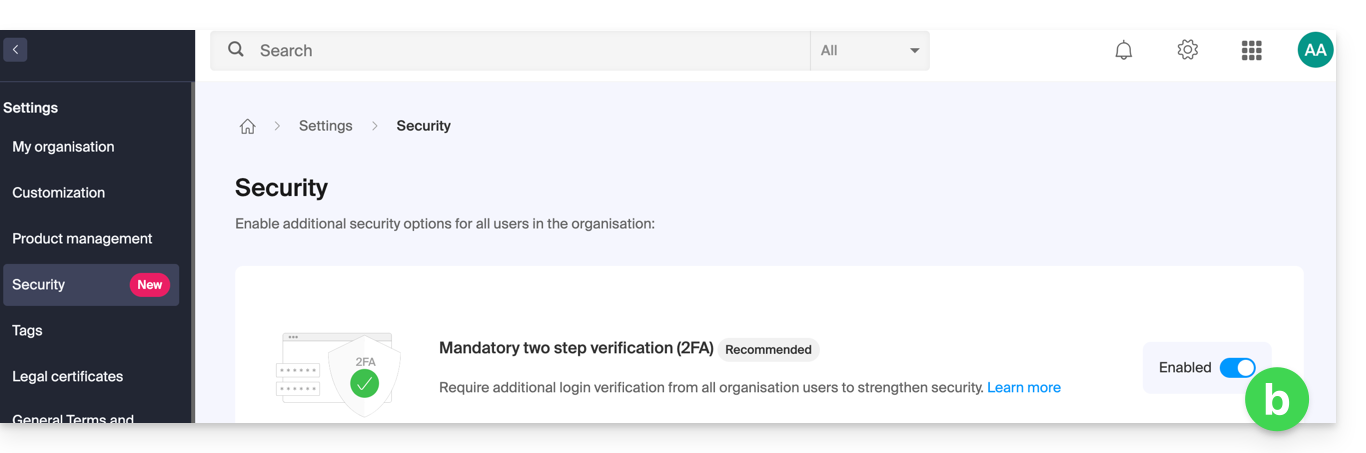Disable mandatory two step verification toggle
This screenshot has width=1366, height=453.
[1237, 368]
